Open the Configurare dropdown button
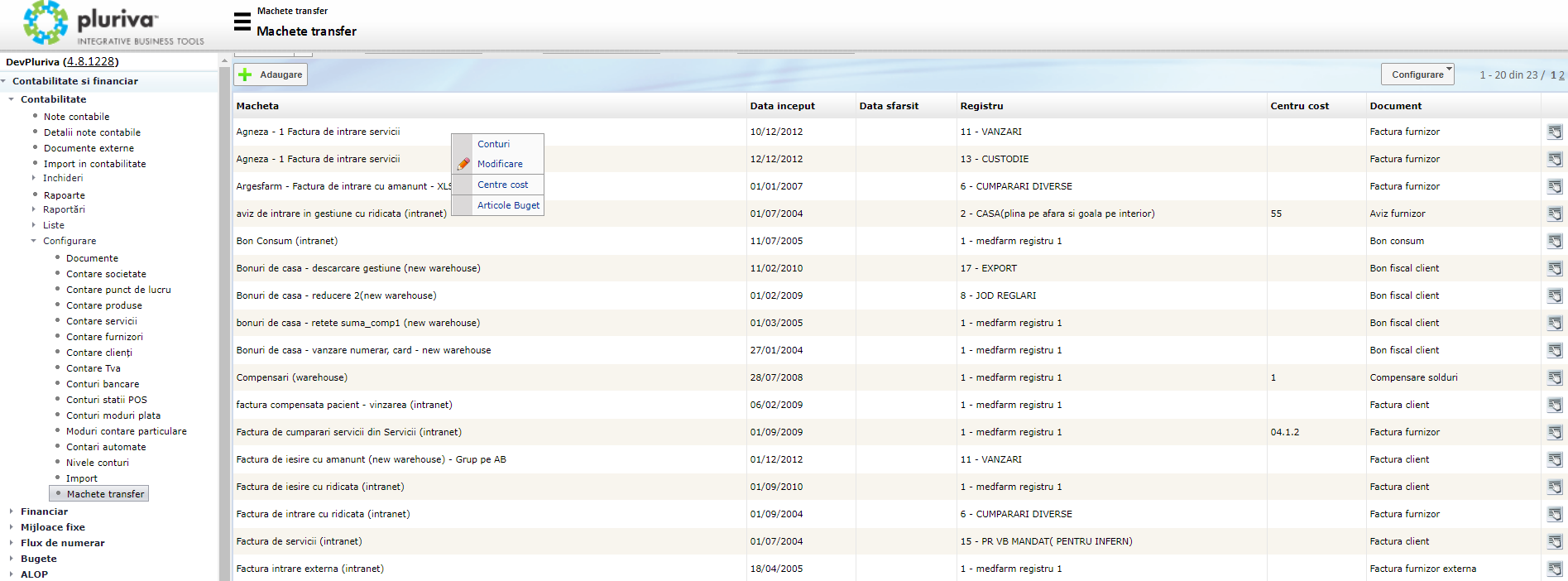This screenshot has width=1568, height=581. tap(1417, 74)
